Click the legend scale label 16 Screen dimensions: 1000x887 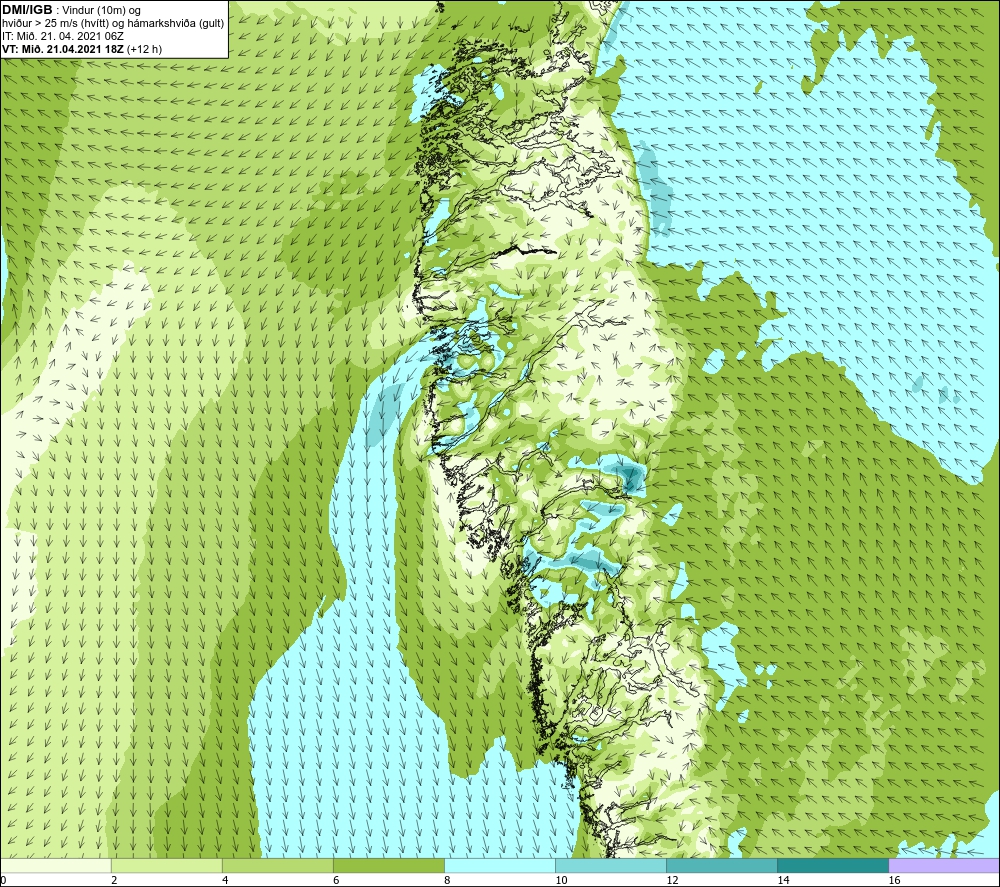point(893,881)
